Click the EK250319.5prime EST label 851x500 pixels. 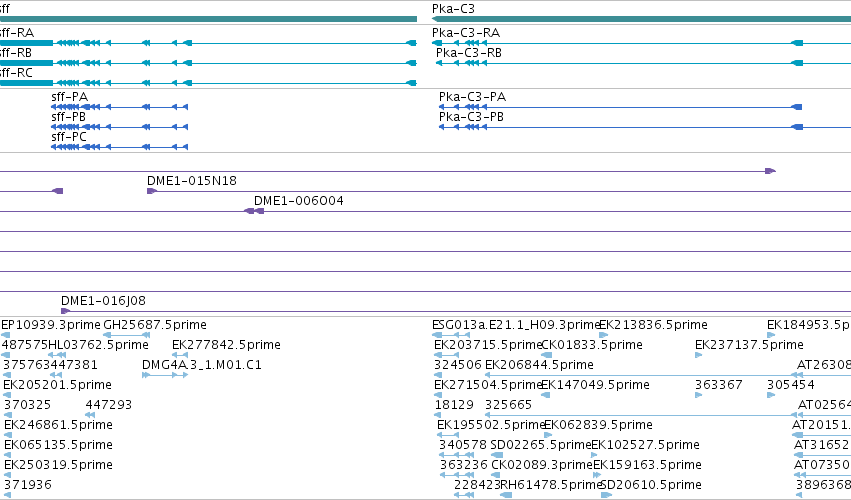(58, 465)
